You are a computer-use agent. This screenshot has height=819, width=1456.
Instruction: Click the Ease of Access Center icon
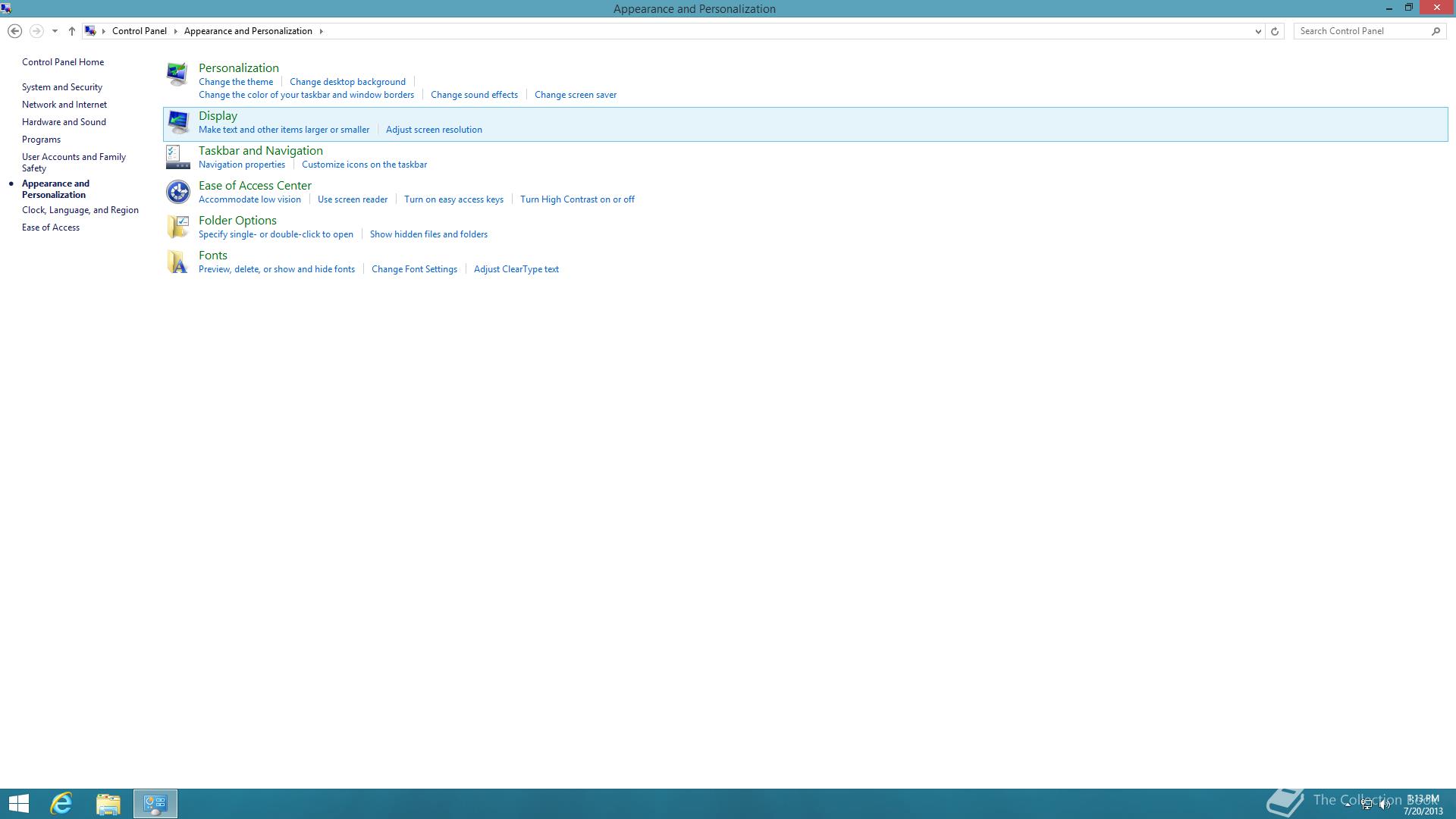(x=177, y=192)
